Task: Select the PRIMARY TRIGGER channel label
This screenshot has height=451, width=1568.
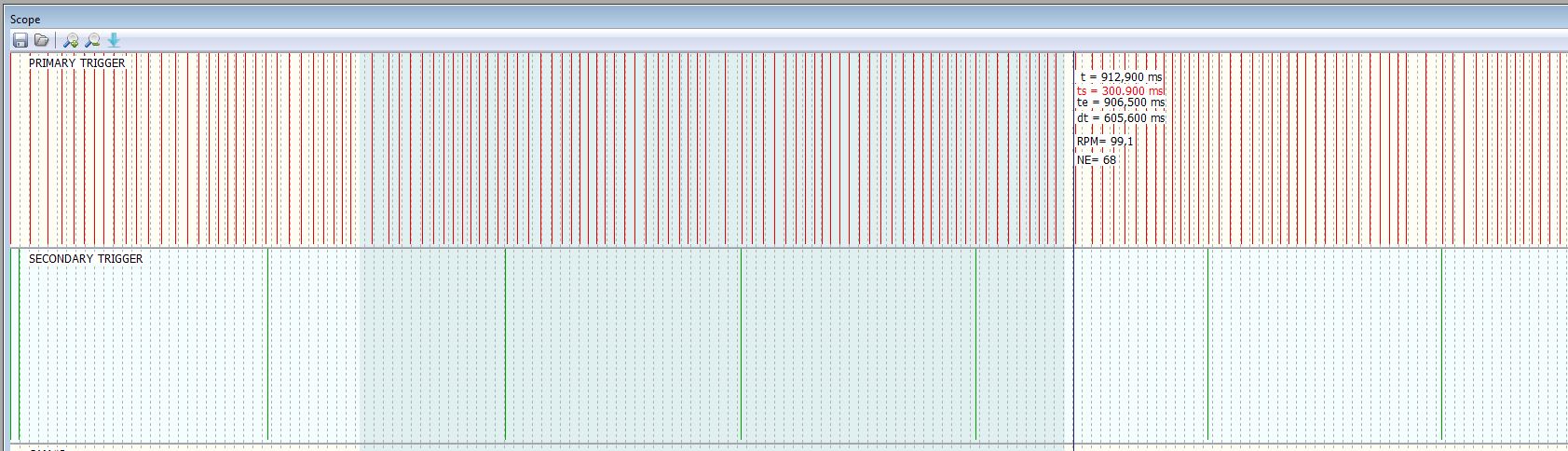Action: click(x=76, y=63)
